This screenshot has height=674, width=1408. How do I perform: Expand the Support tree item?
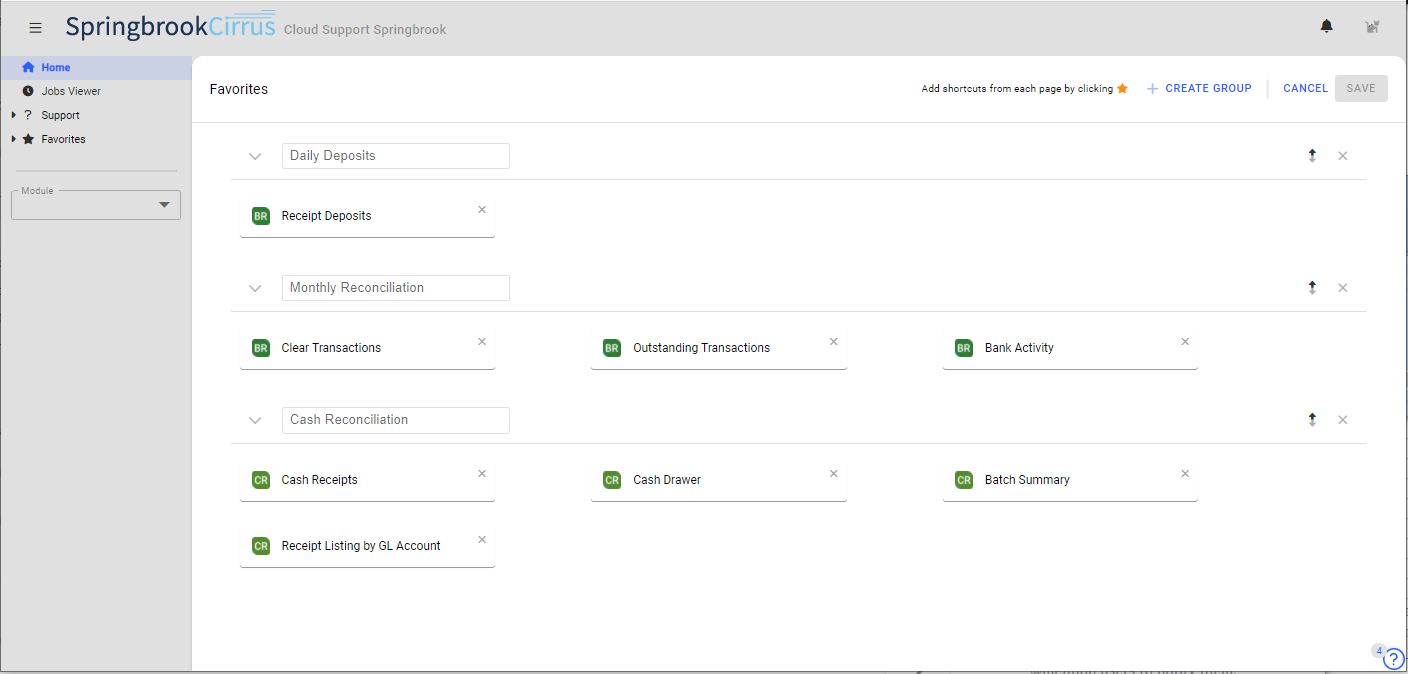tap(14, 115)
